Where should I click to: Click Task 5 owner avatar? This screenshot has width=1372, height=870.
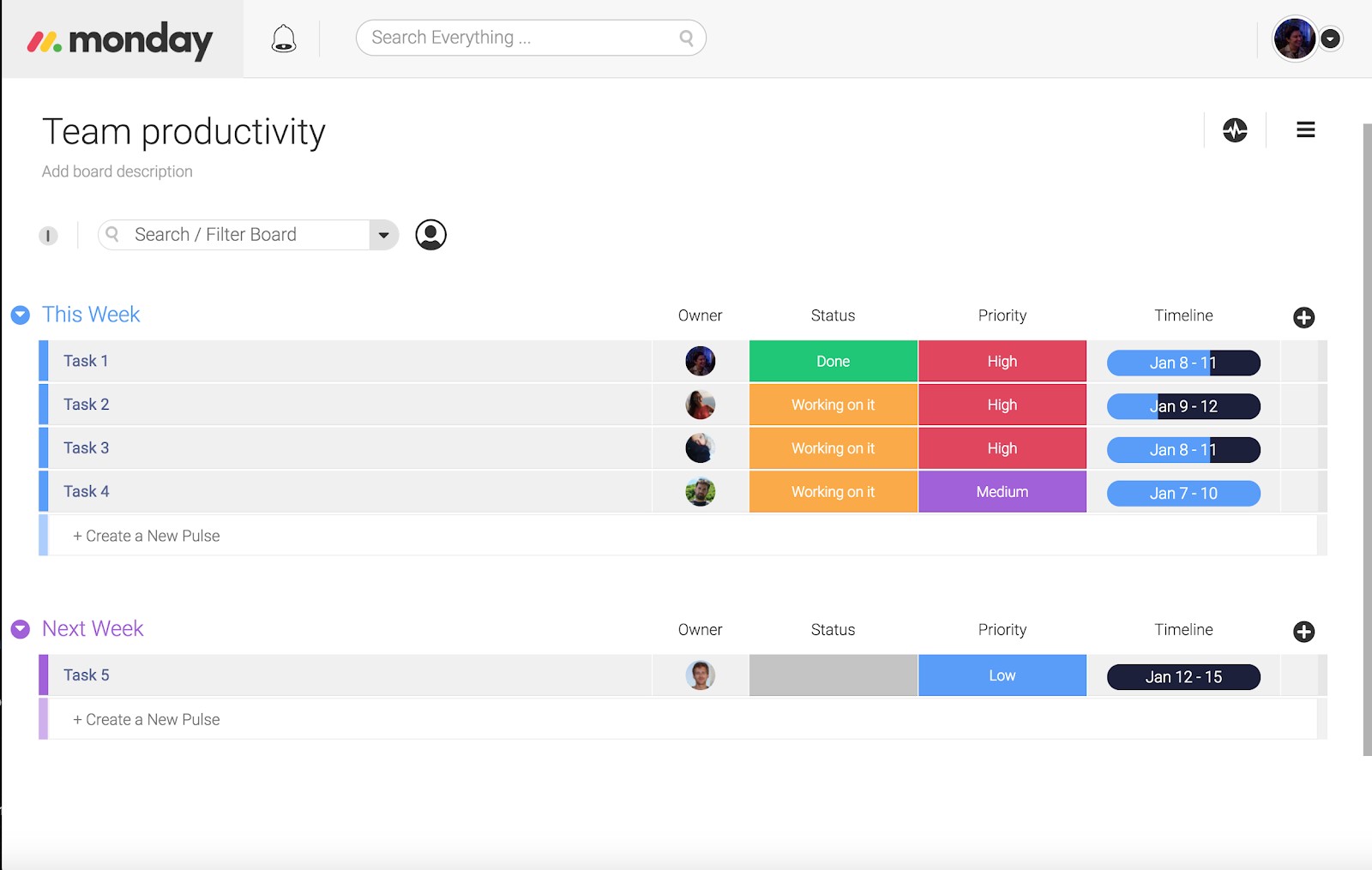(x=701, y=675)
